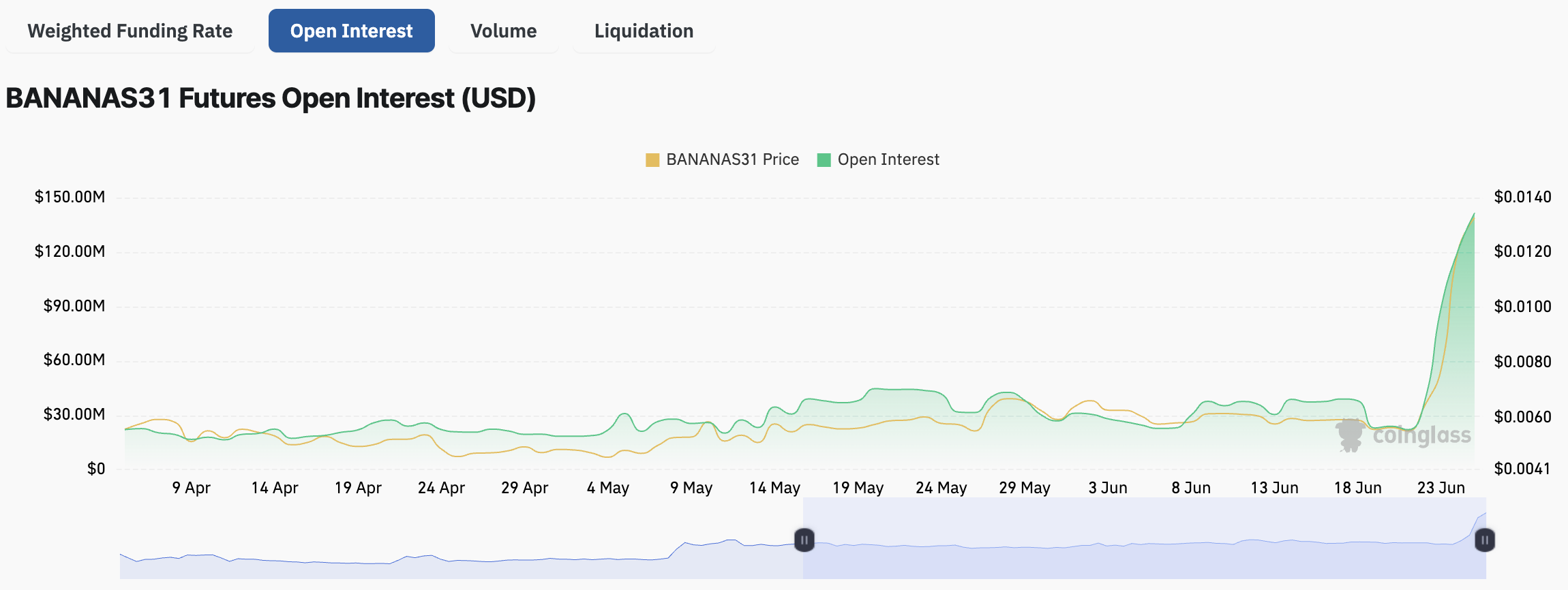
Task: Switch to Weighted Funding Rate tab
Action: (130, 31)
